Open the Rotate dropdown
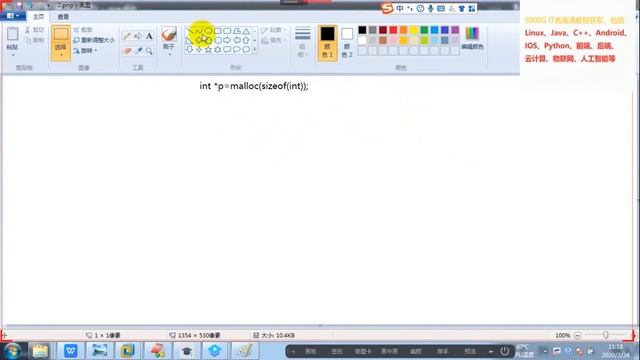The height and width of the screenshot is (360, 640). click(x=86, y=51)
